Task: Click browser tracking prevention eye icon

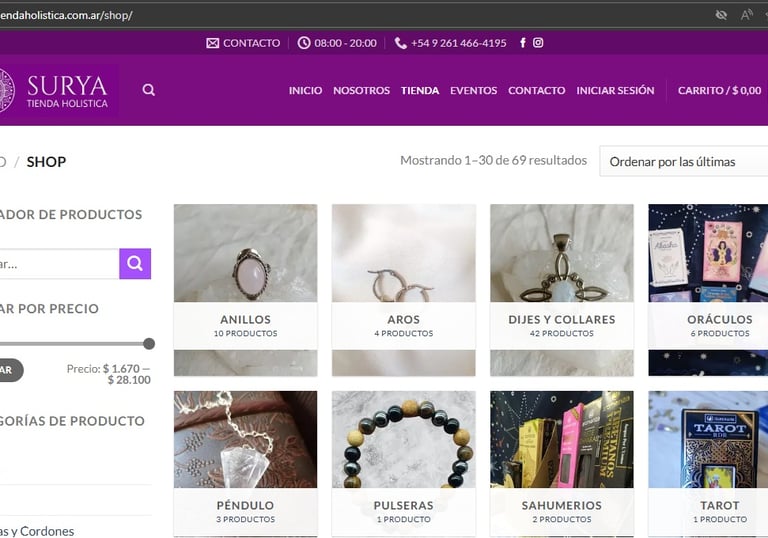Action: tap(721, 15)
